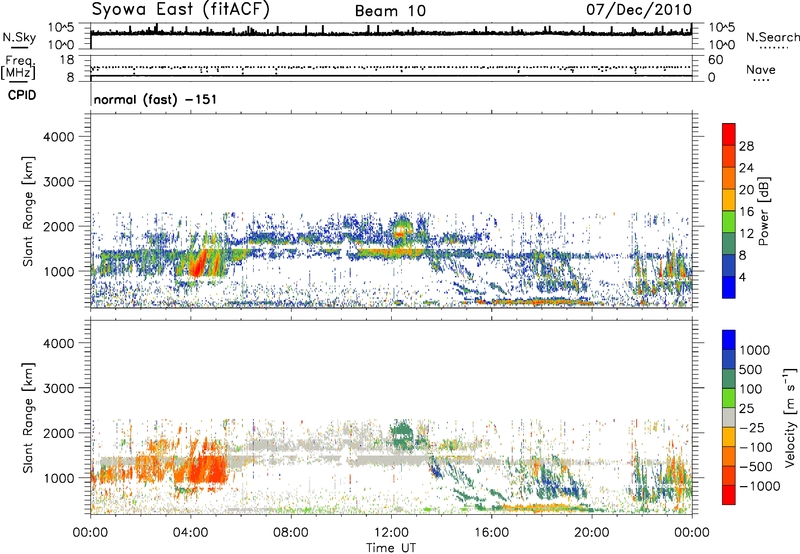800x554 pixels.
Task: Click the 'CPID' row label
Action: pyautogui.click(x=22, y=95)
